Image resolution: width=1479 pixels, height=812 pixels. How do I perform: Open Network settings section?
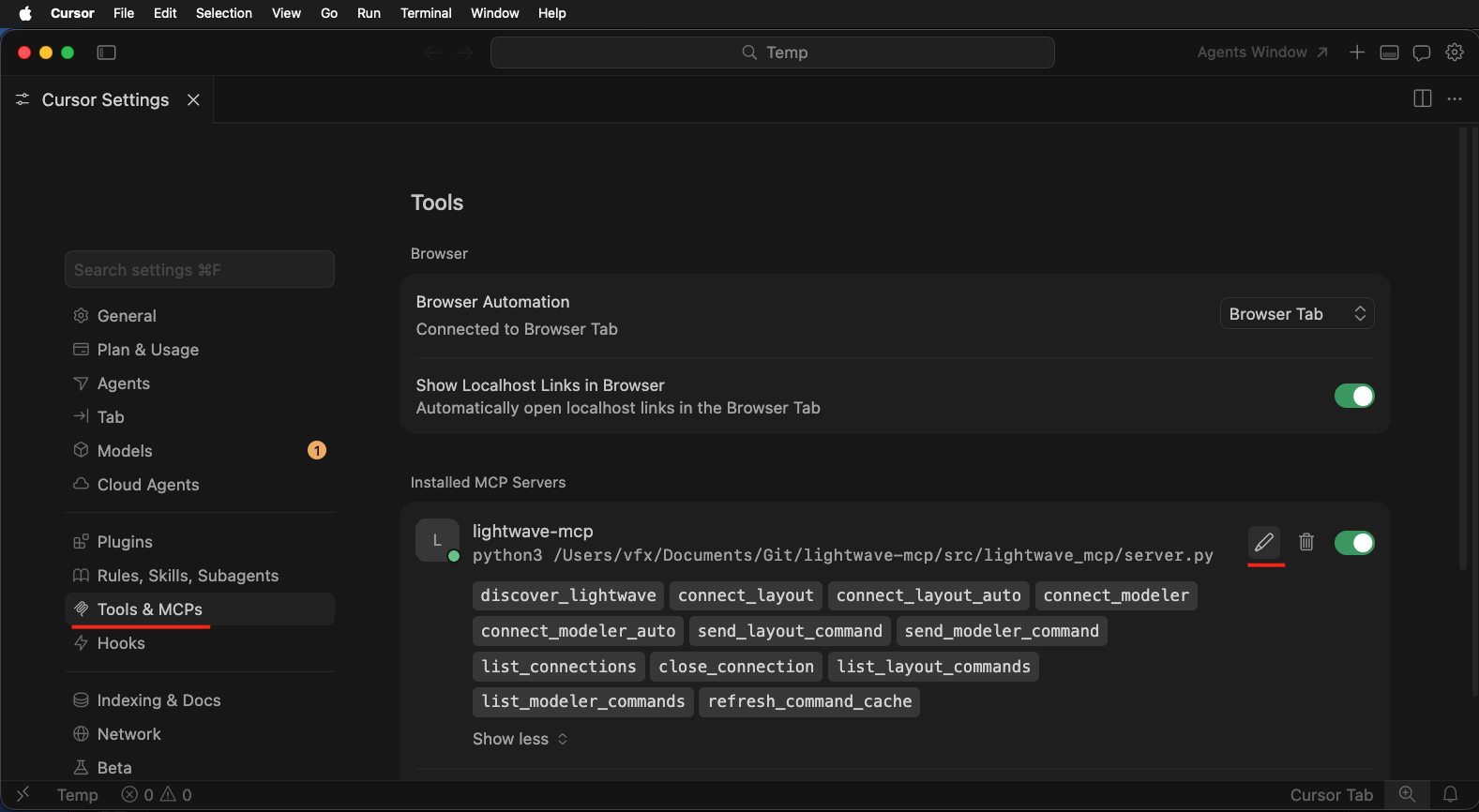click(200, 734)
